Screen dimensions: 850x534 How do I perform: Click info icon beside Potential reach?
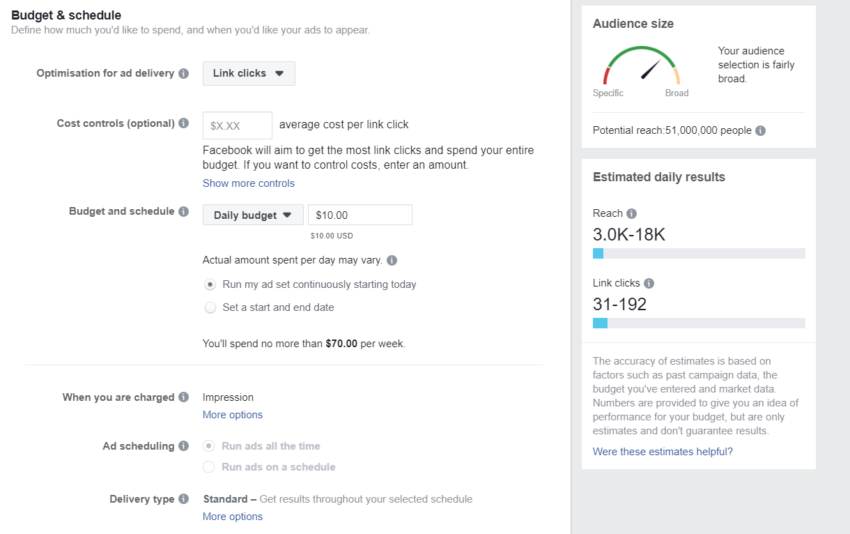(x=761, y=131)
